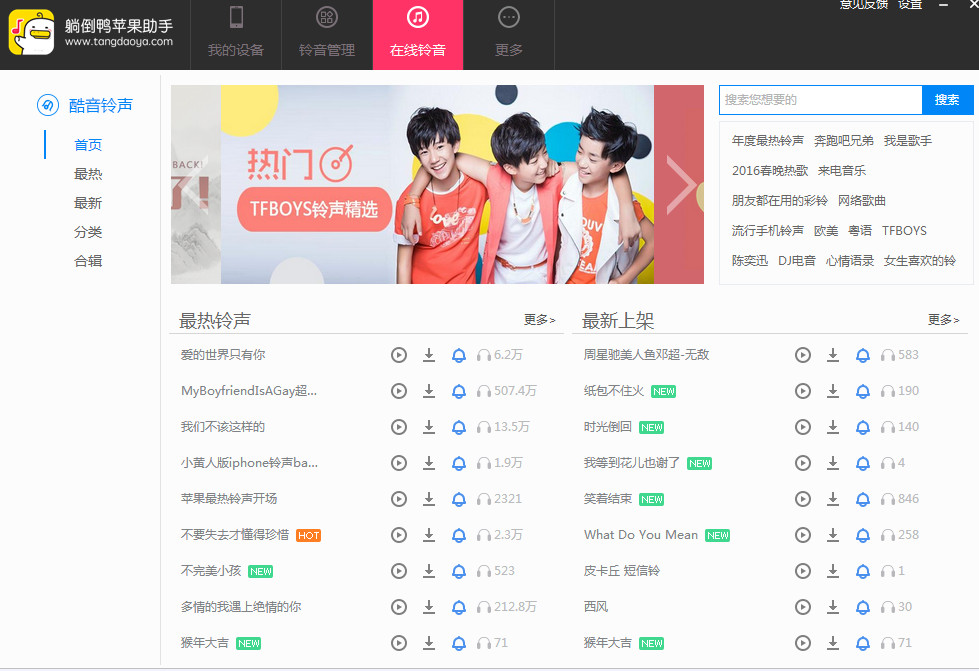Switch to the 铃音管理 tab

tap(327, 35)
